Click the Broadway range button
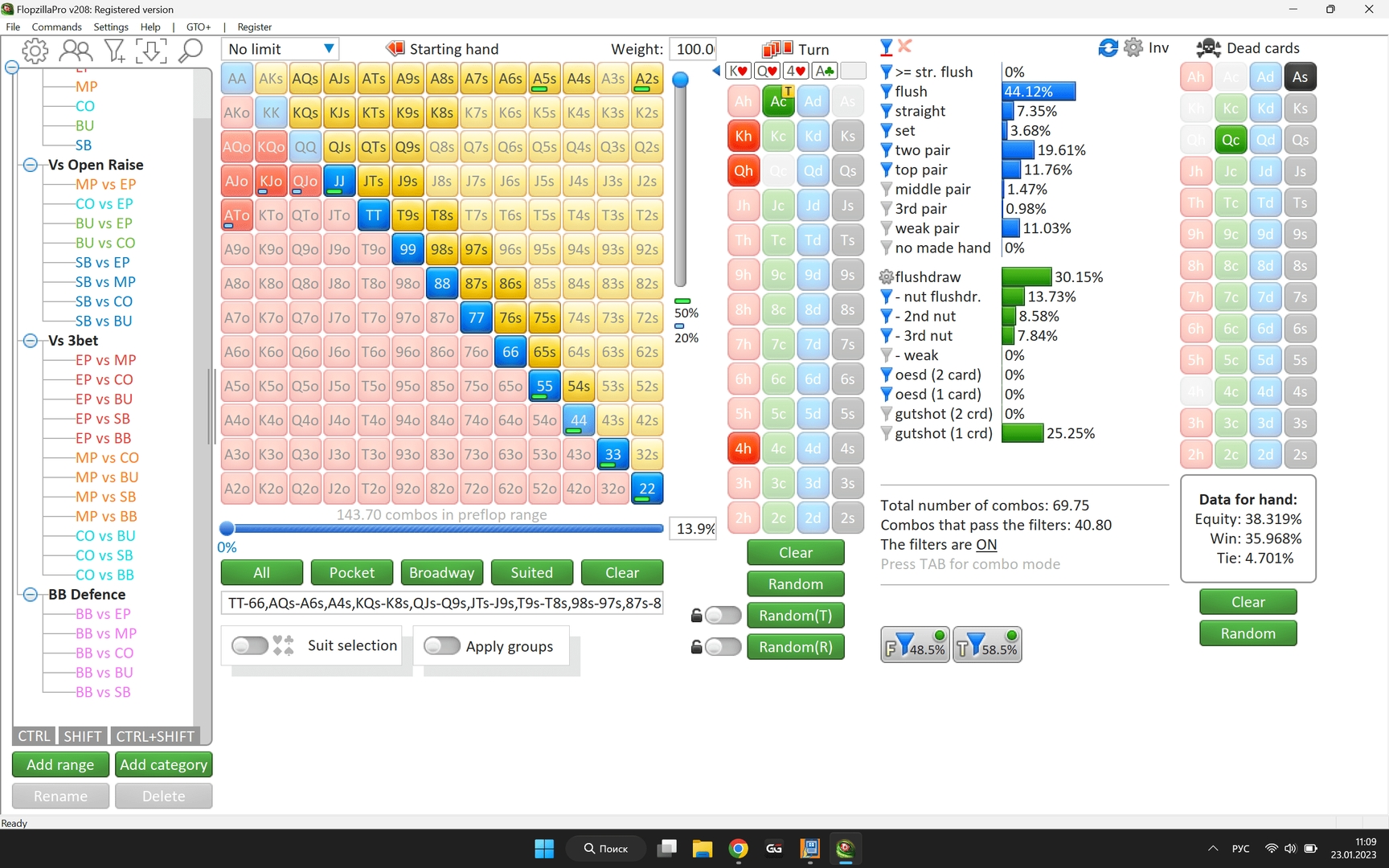 coord(441,572)
